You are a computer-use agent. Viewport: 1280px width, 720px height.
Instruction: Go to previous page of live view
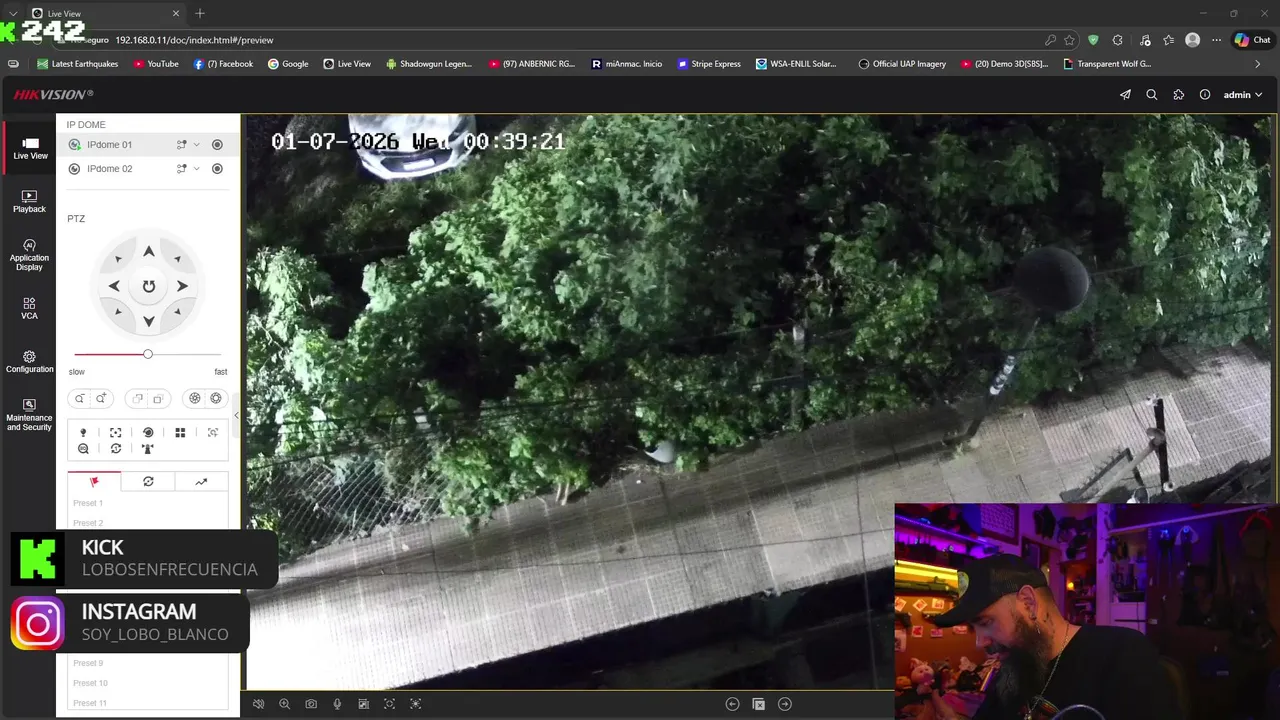coord(732,704)
